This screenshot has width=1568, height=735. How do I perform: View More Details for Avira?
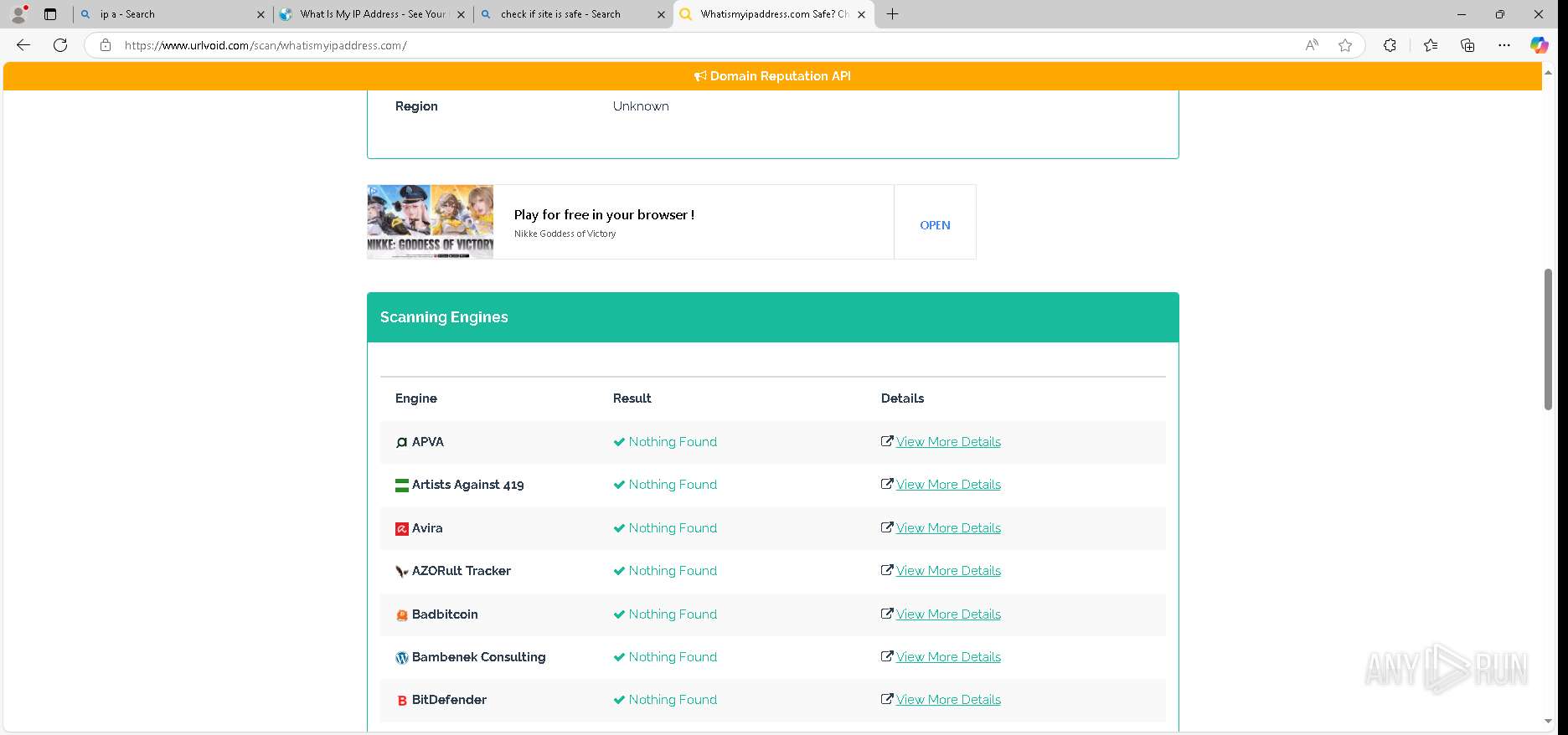coord(948,528)
